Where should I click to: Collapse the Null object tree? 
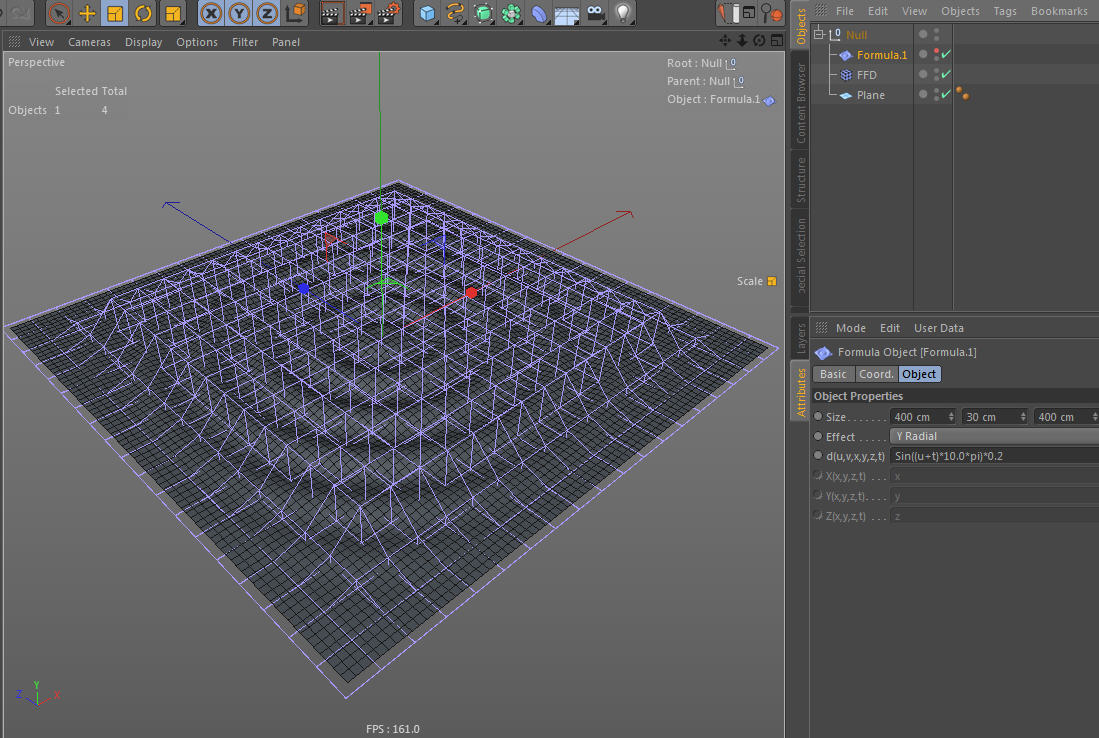point(819,35)
